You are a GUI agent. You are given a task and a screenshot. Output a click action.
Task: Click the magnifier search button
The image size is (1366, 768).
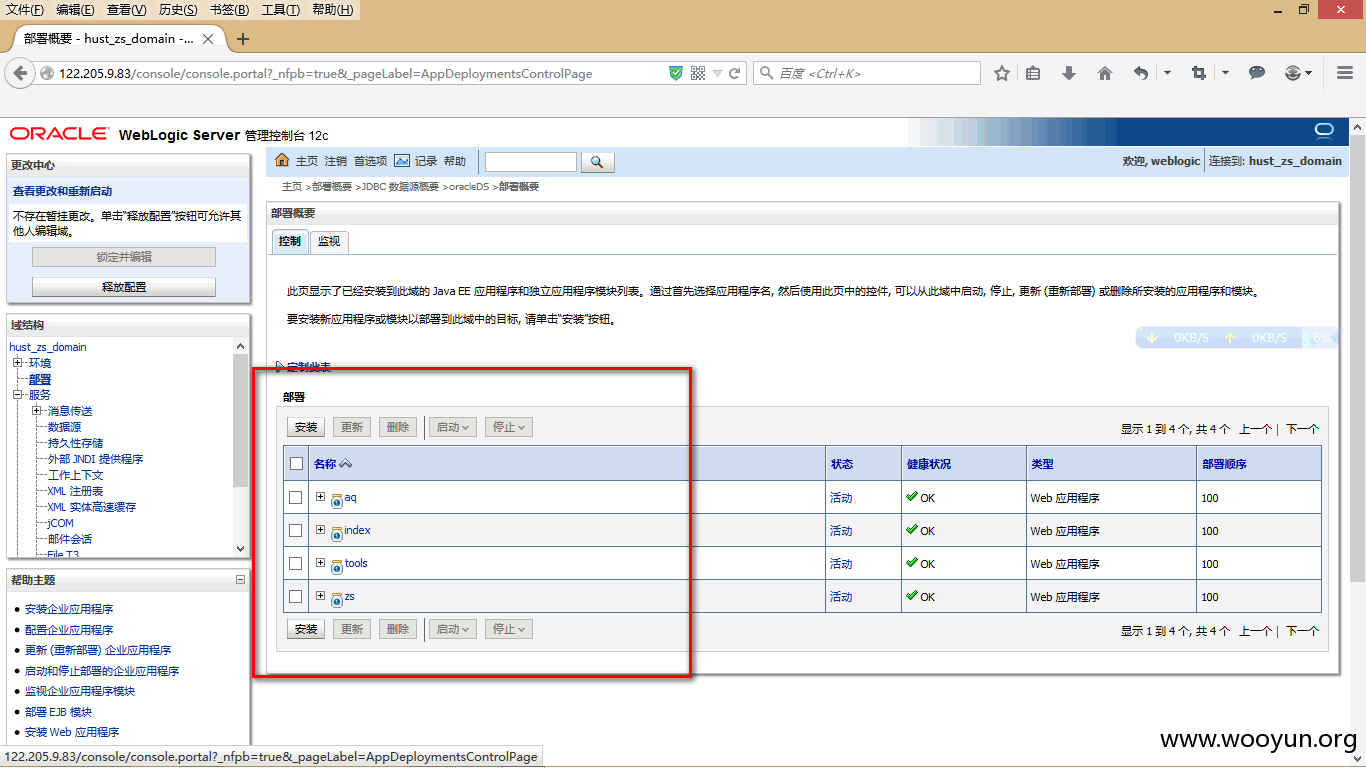click(x=597, y=162)
